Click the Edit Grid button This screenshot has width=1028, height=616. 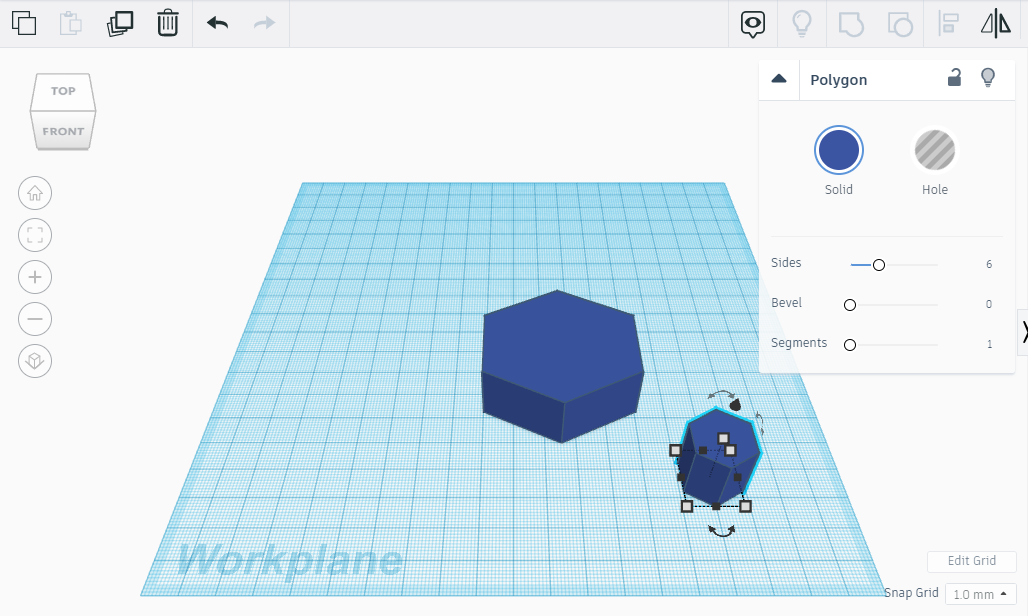971,561
